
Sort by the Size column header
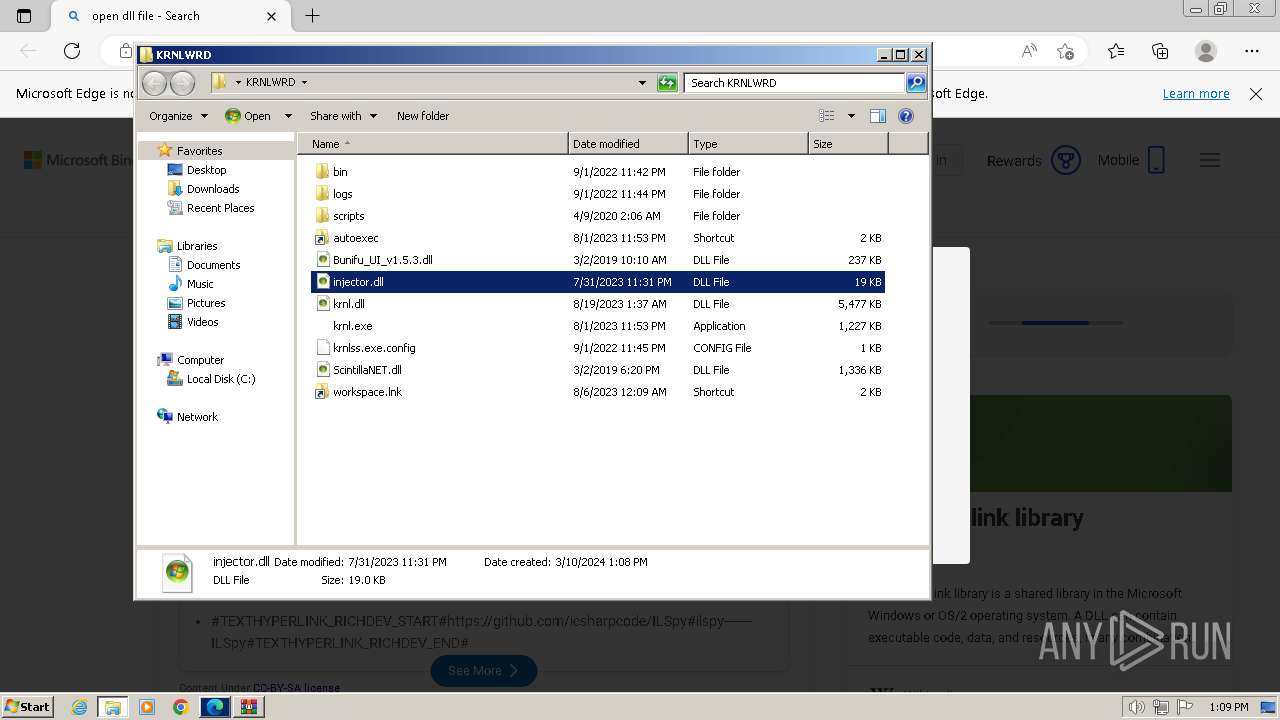848,144
